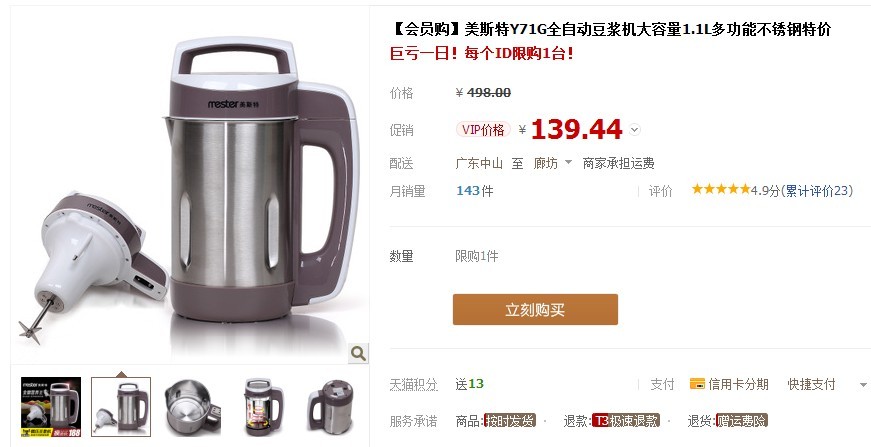Click the VIP价格 promotion tag
The width and height of the screenshot is (871, 447).
click(x=483, y=130)
